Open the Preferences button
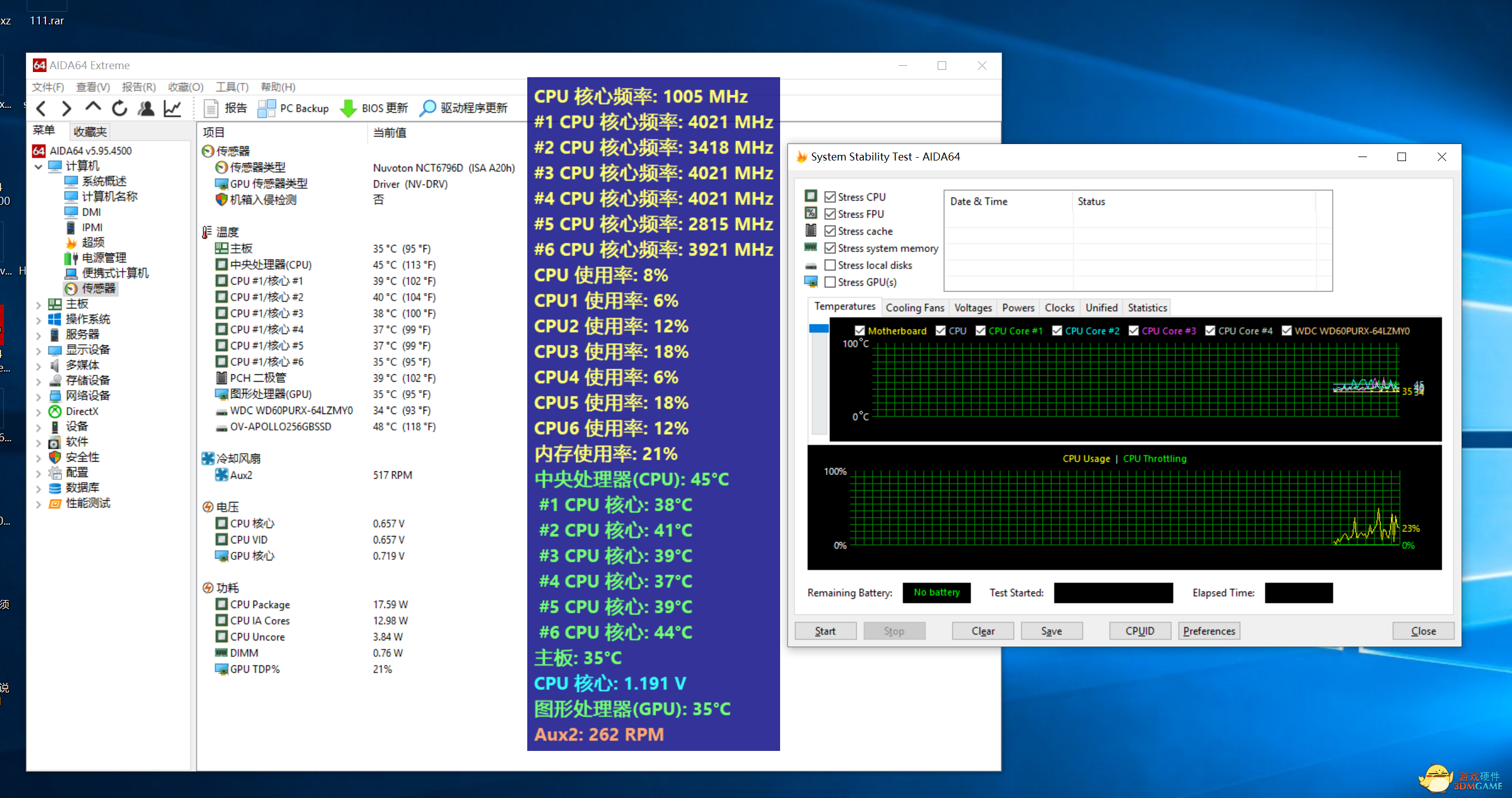 tap(1209, 631)
